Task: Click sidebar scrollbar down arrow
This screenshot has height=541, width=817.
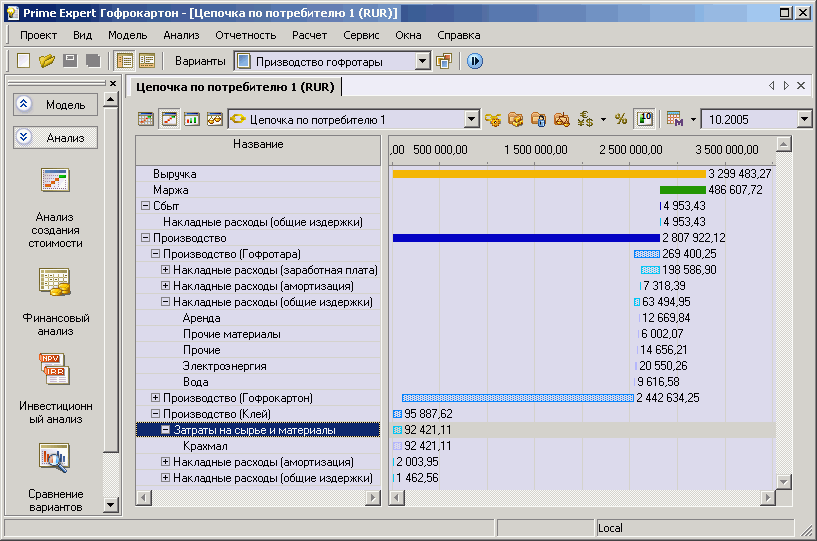Action: click(110, 505)
